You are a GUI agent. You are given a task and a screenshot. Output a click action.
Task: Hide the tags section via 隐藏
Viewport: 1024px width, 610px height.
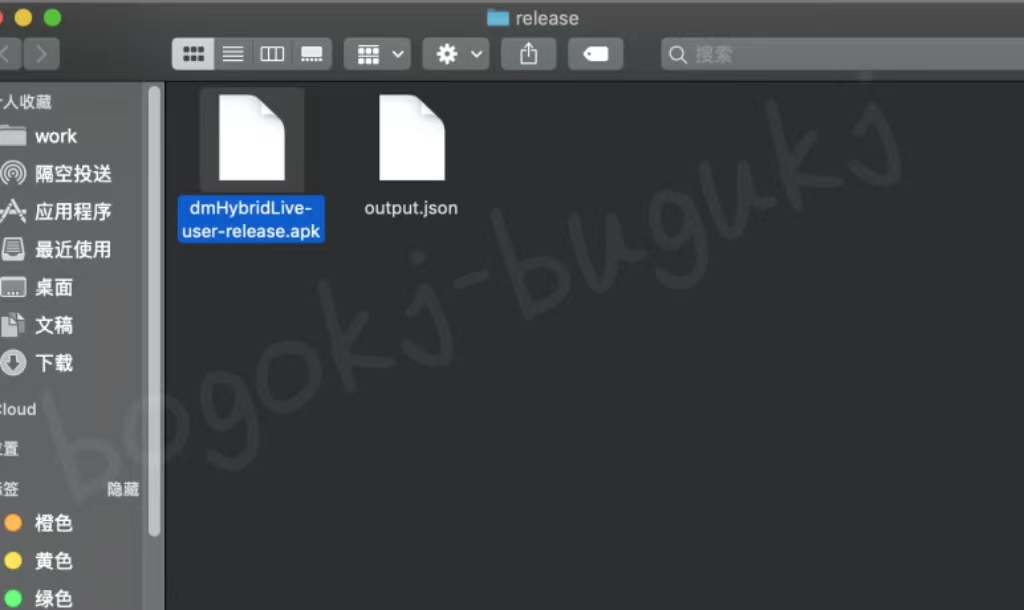(123, 489)
